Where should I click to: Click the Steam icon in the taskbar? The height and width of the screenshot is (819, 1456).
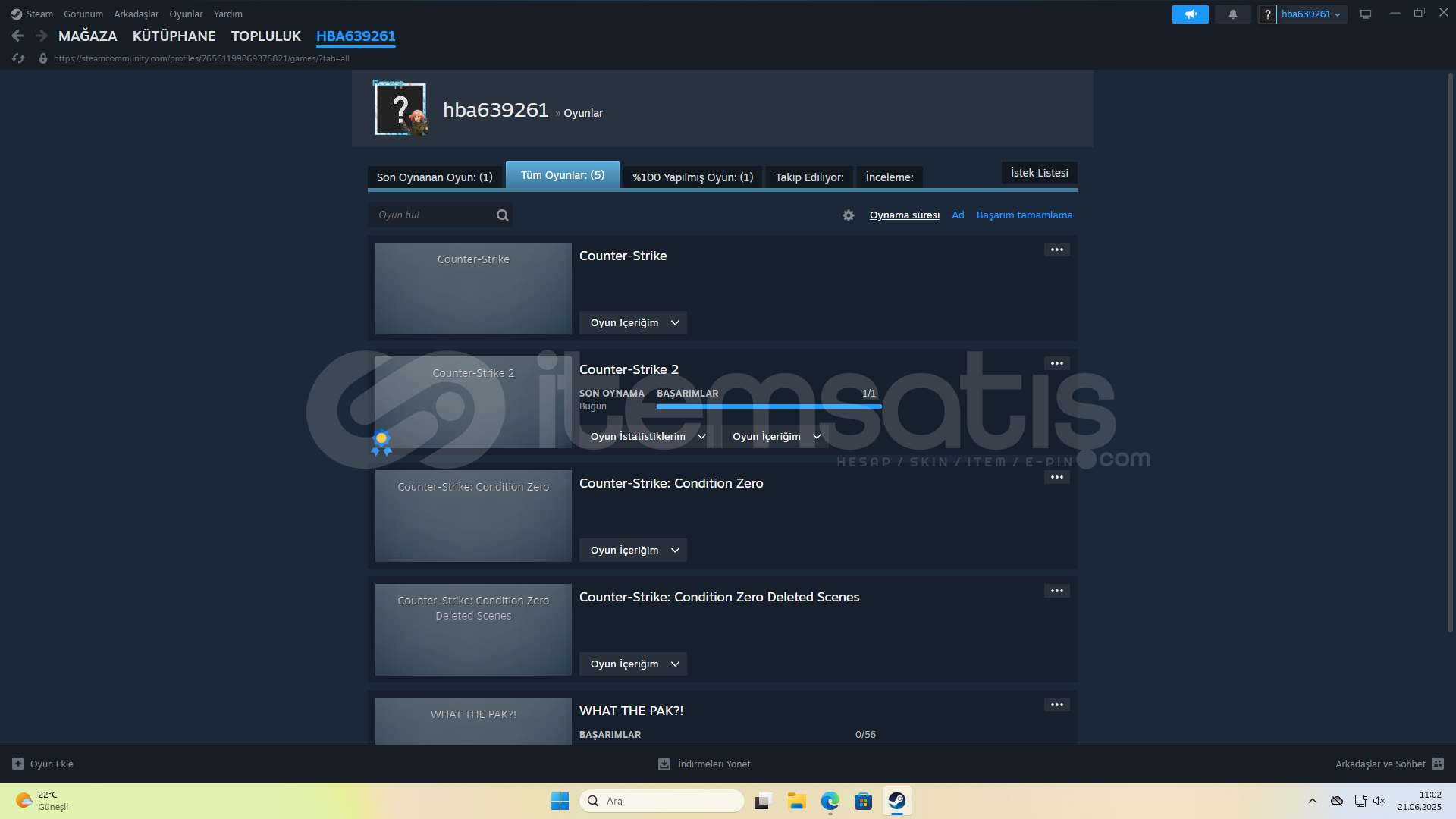[x=896, y=801]
